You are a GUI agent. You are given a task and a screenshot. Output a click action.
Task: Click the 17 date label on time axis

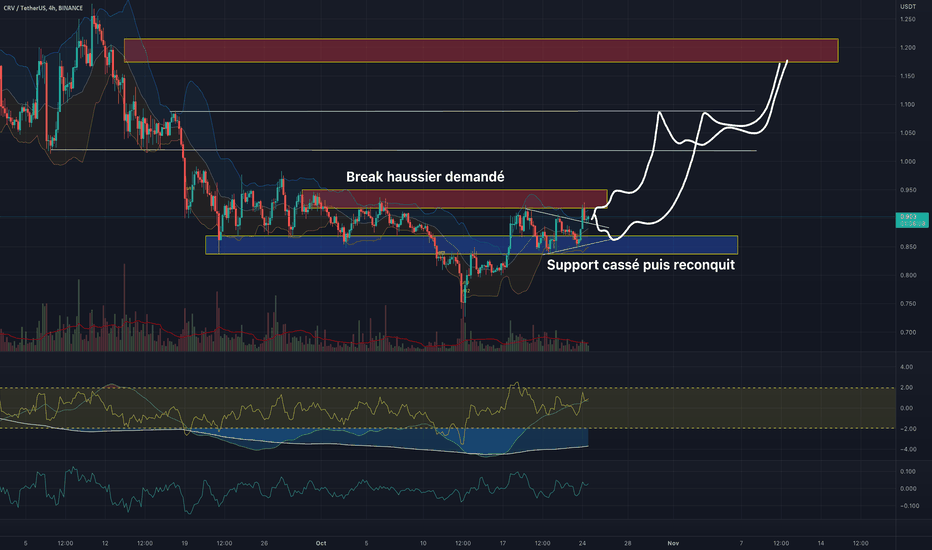pos(503,543)
